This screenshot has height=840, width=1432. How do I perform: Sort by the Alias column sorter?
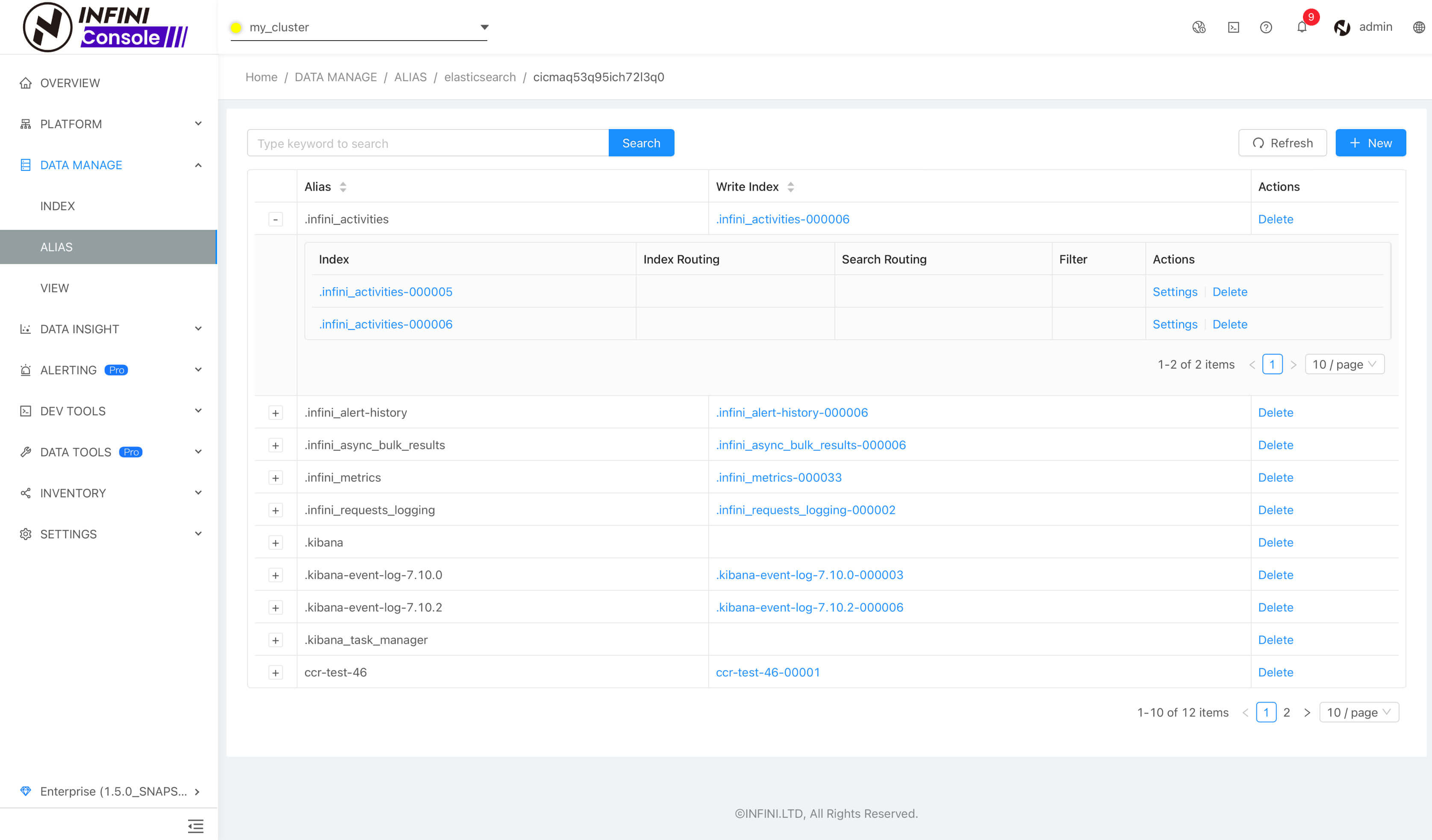coord(343,187)
